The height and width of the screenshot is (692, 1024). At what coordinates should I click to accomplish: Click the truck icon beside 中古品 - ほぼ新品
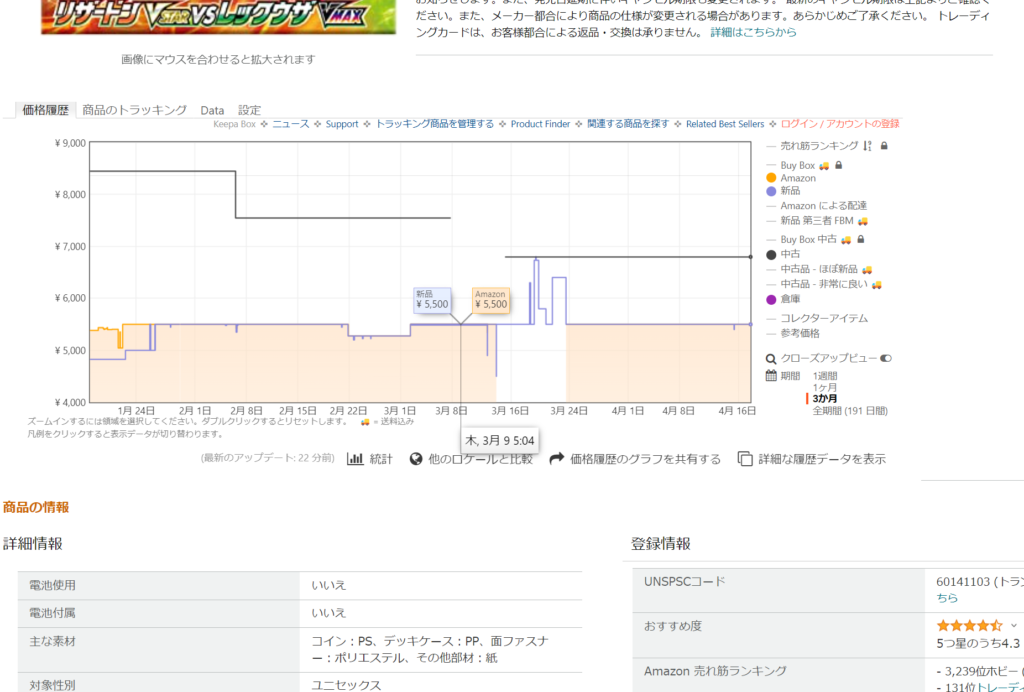coord(867,269)
